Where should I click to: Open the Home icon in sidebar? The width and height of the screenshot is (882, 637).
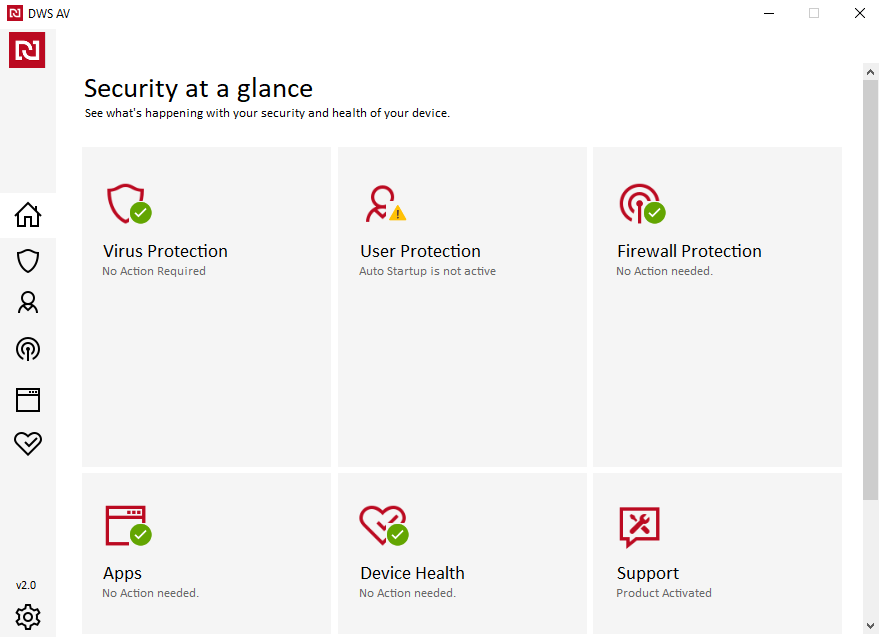point(28,215)
